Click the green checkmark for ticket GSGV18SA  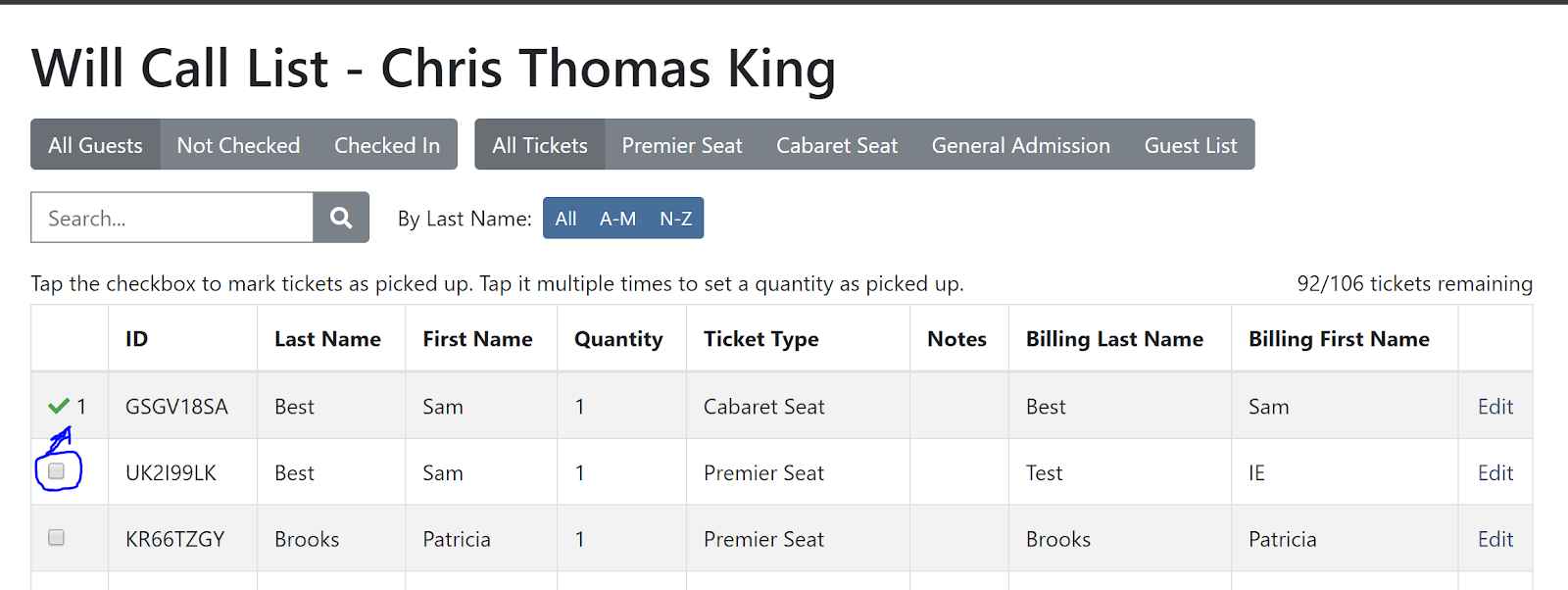point(59,406)
